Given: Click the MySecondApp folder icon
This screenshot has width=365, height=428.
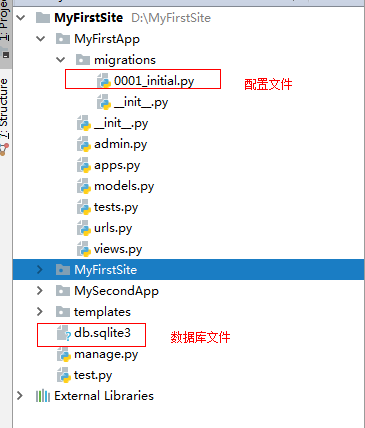Looking at the screenshot, I should [63, 290].
